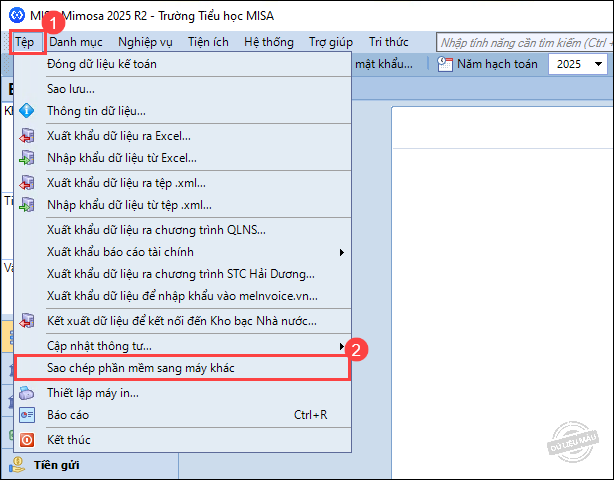Expand the Cập nhật thông tư submenu arrow
The height and width of the screenshot is (480, 614).
pos(342,346)
